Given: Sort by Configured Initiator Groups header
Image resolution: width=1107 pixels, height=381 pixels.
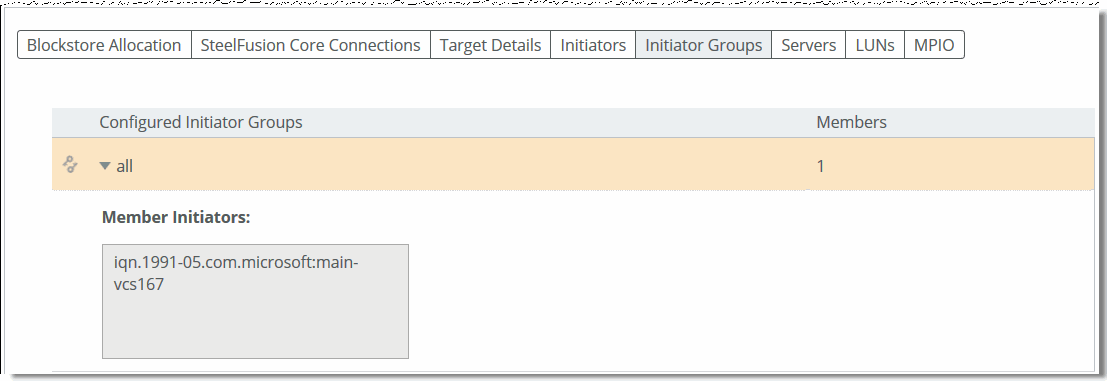Looking at the screenshot, I should click(x=201, y=122).
